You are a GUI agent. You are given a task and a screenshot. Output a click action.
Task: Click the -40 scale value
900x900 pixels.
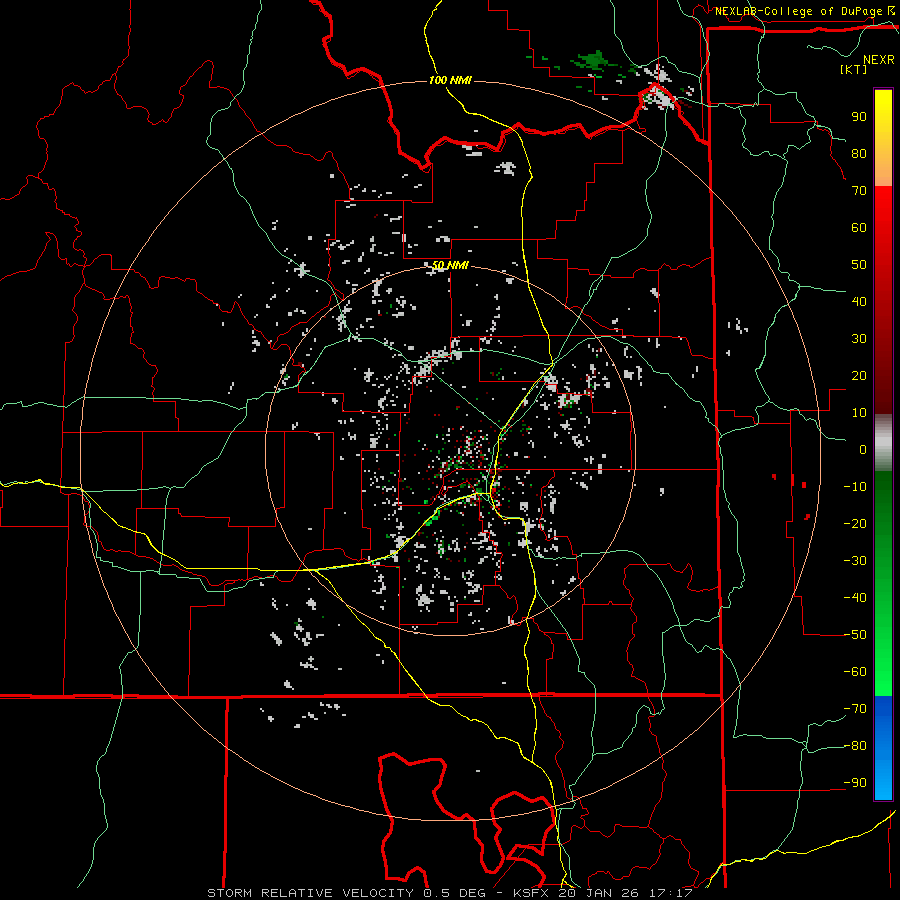click(x=855, y=598)
